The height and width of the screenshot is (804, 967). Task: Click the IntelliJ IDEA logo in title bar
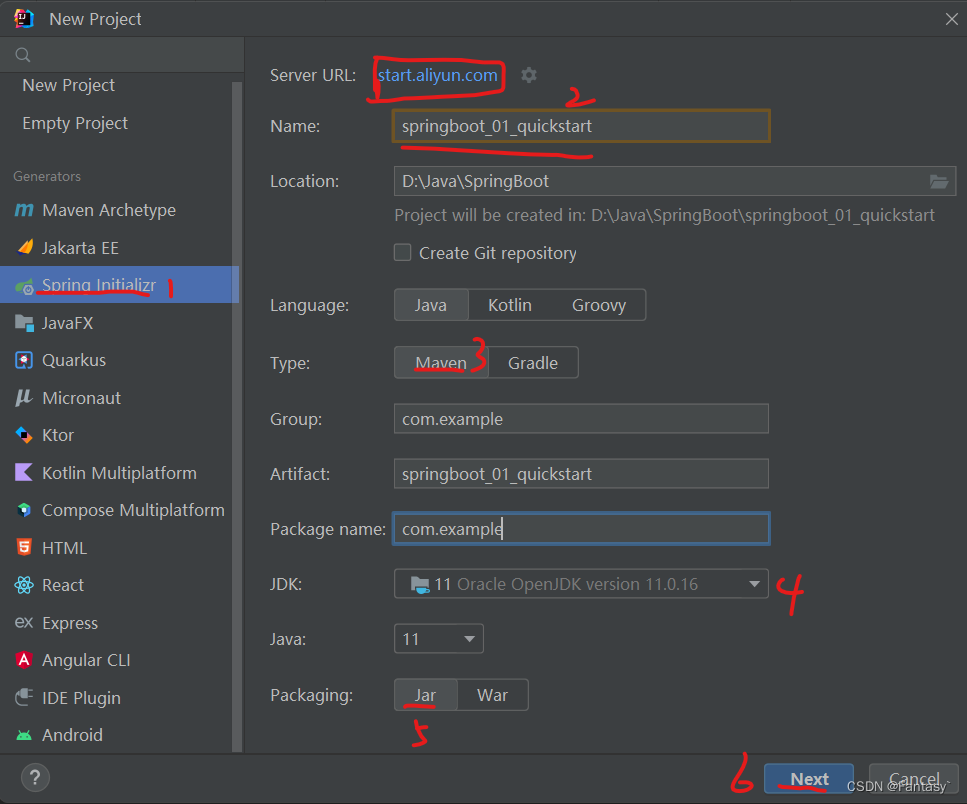click(24, 18)
